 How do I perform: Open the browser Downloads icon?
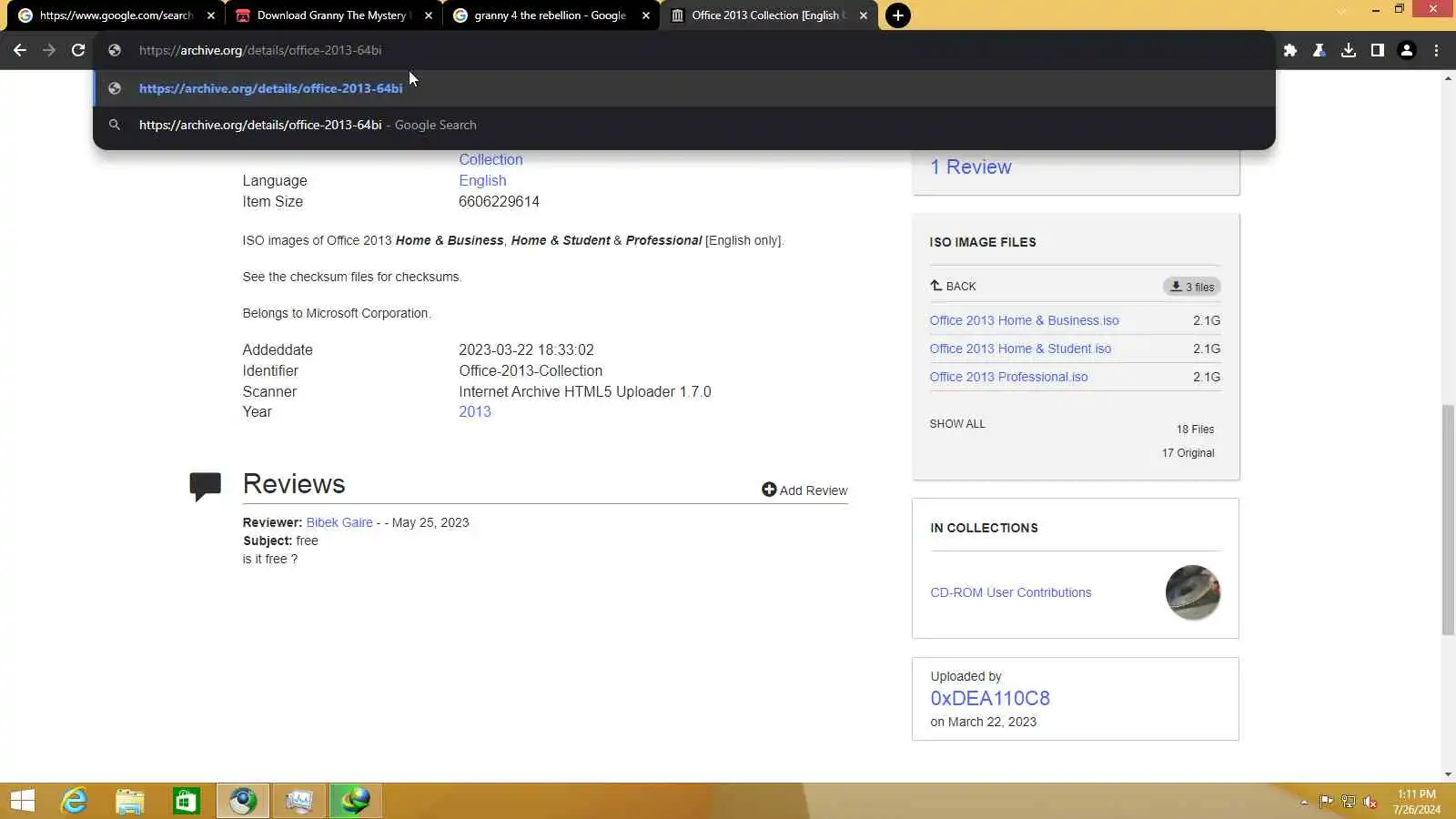[1349, 50]
